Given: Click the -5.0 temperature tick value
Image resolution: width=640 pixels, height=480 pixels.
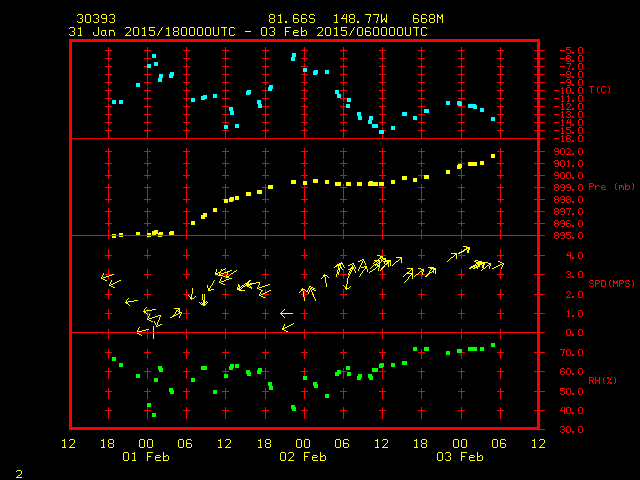Looking at the screenshot, I should point(571,51).
